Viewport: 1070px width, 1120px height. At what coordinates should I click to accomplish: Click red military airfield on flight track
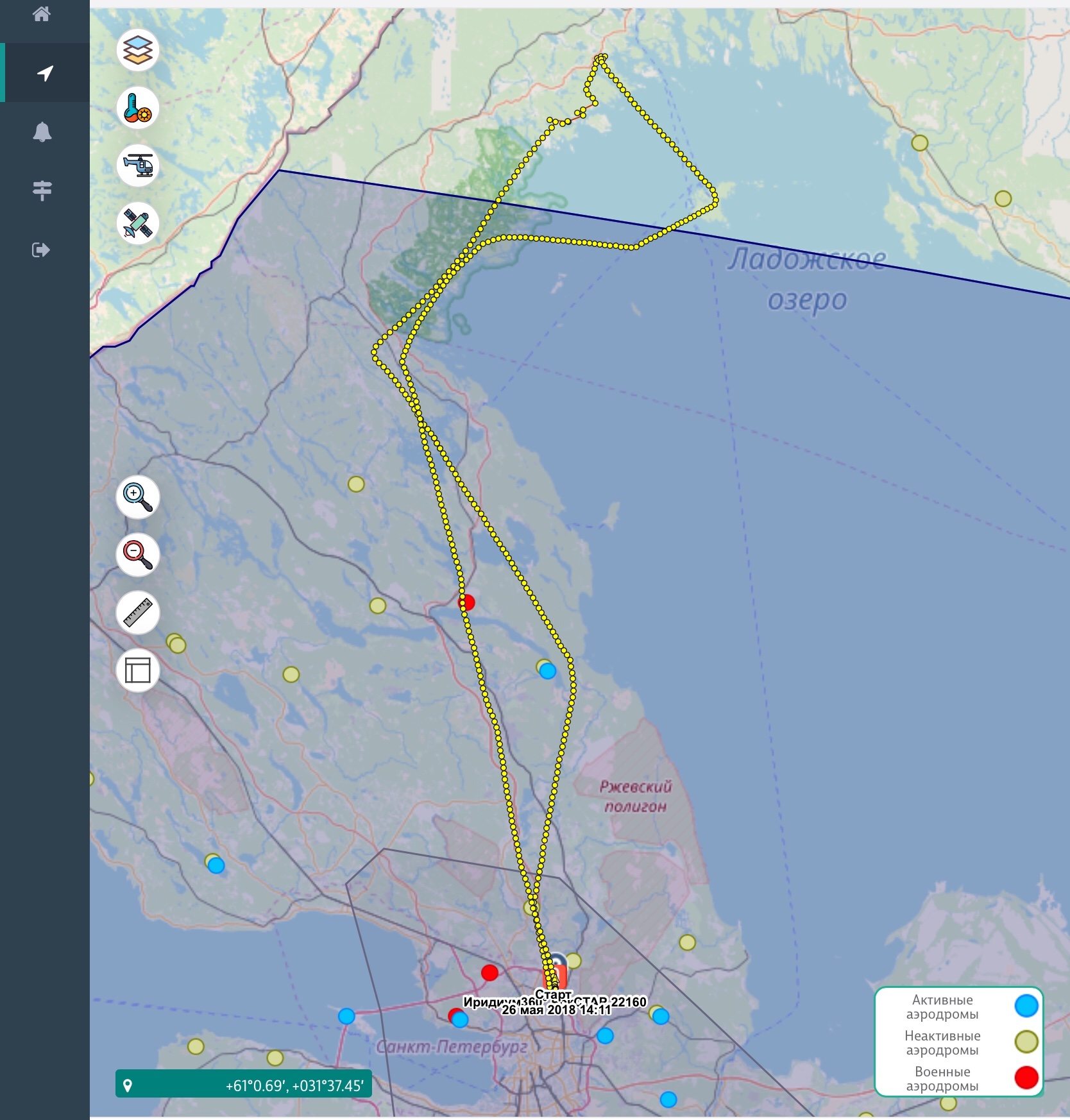467,602
